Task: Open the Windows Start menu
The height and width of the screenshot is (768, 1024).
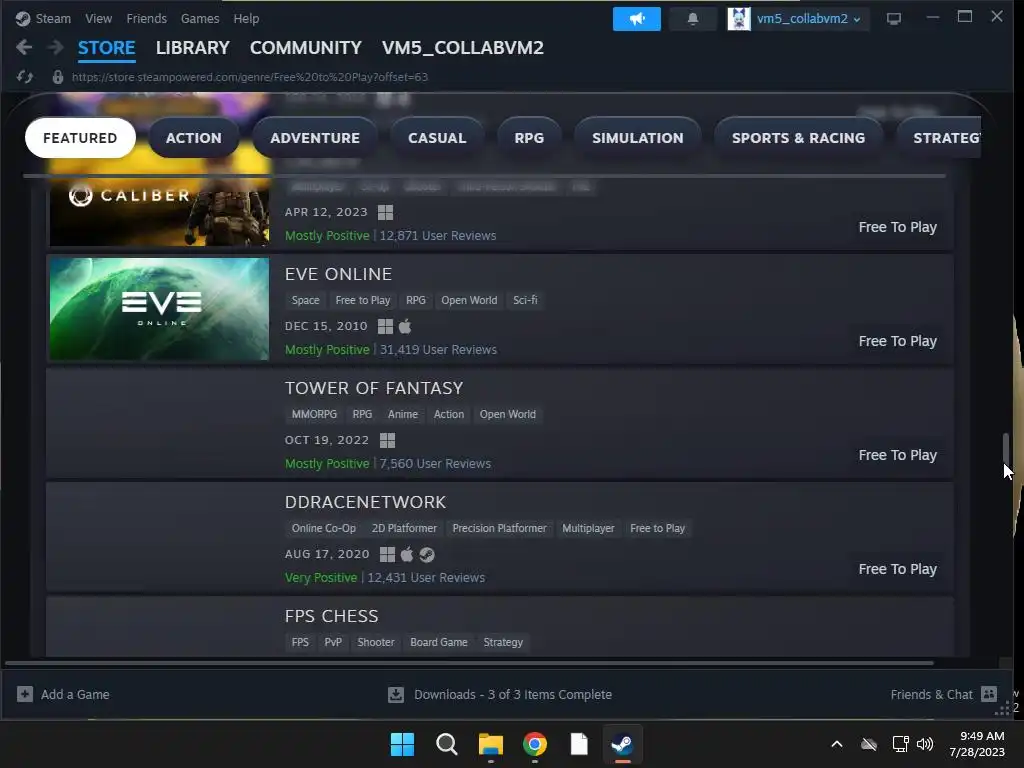Action: [402, 744]
